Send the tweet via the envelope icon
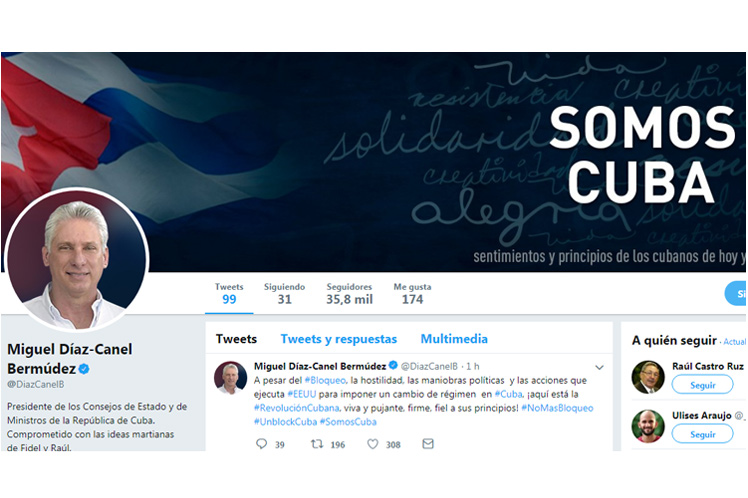 428,444
